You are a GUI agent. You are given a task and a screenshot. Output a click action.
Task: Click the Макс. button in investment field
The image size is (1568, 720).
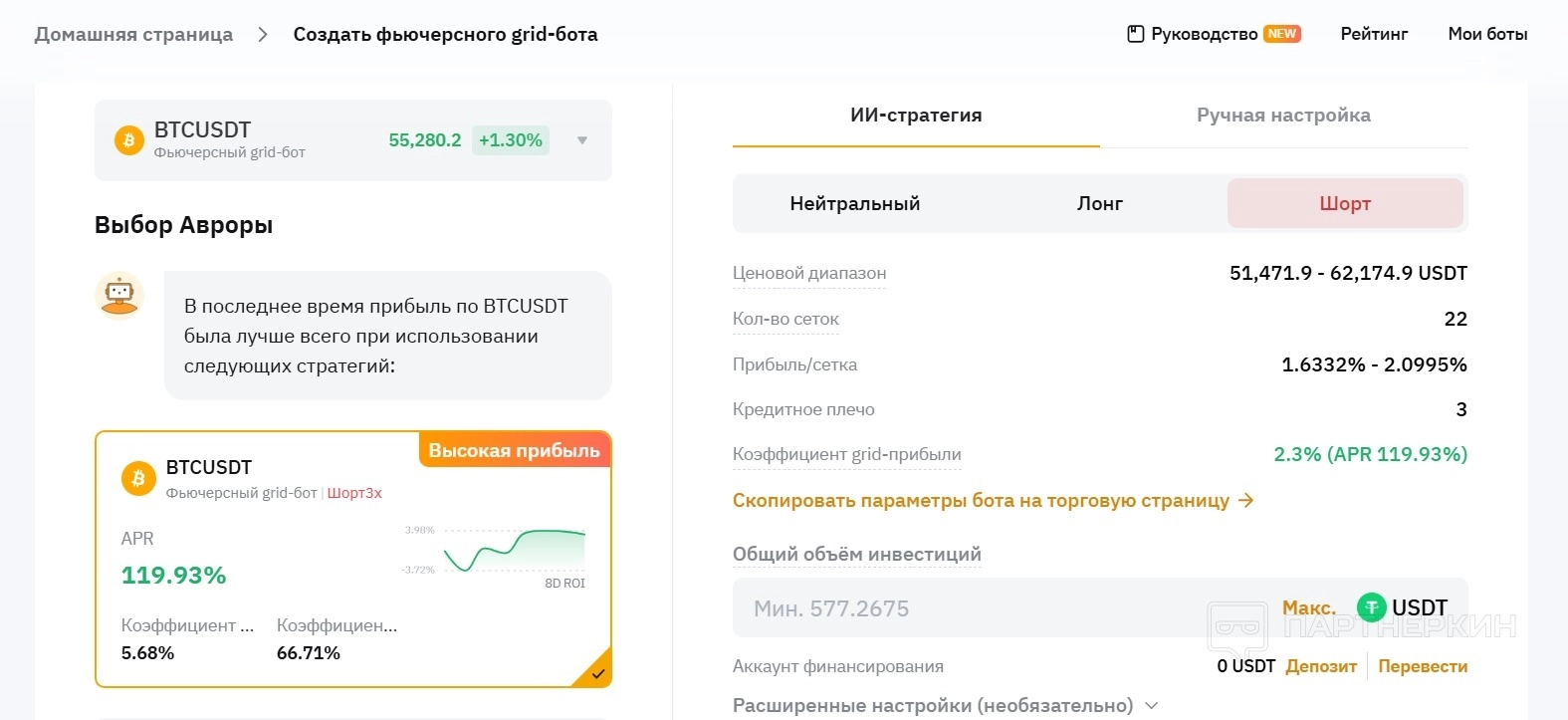click(x=1308, y=607)
